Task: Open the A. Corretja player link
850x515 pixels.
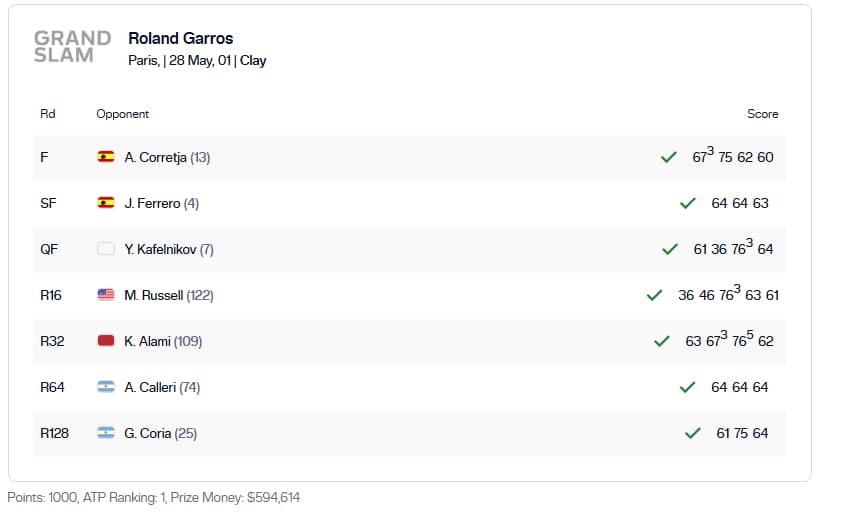Action: (x=156, y=157)
